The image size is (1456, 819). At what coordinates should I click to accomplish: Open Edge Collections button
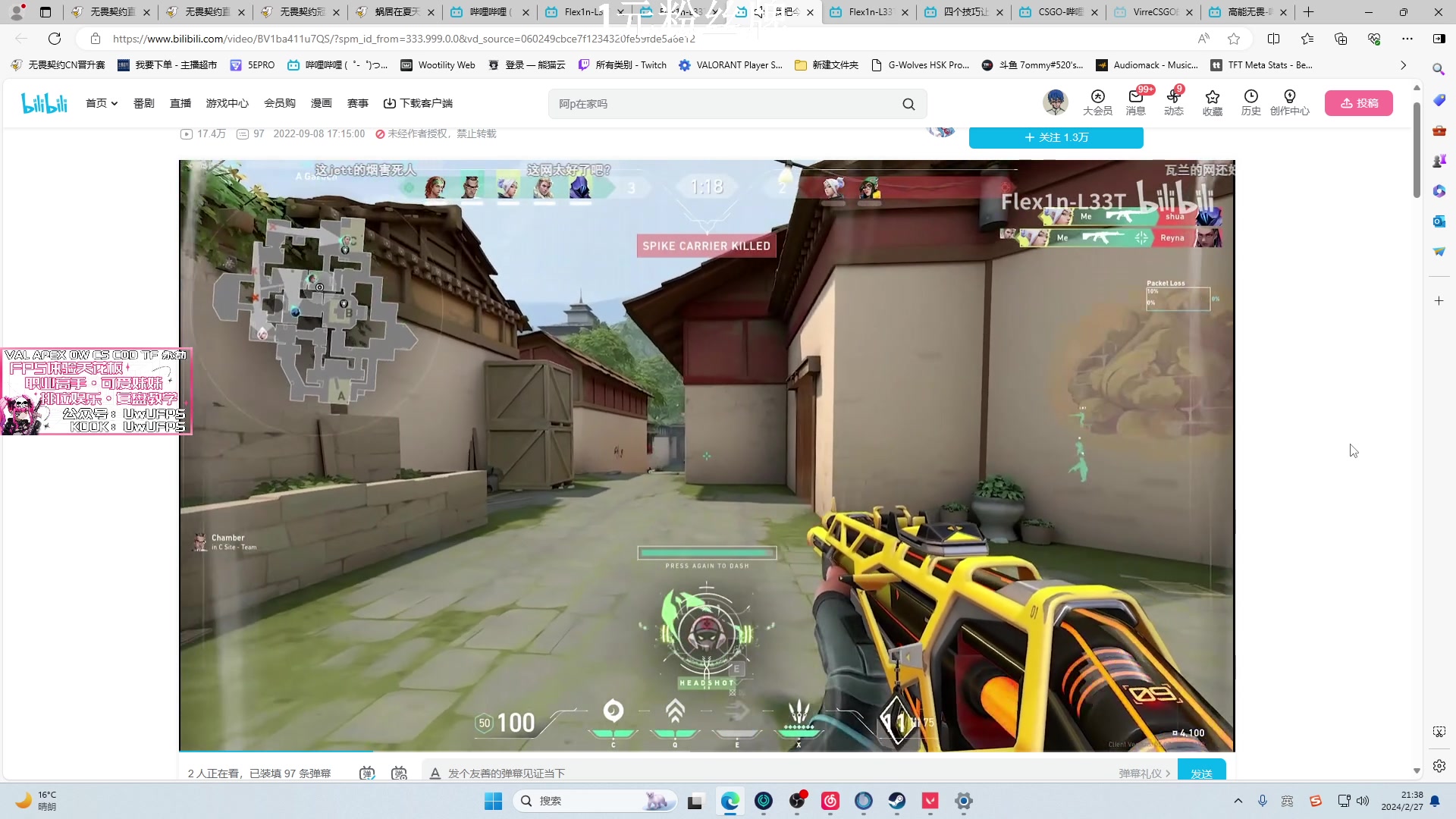point(1341,39)
